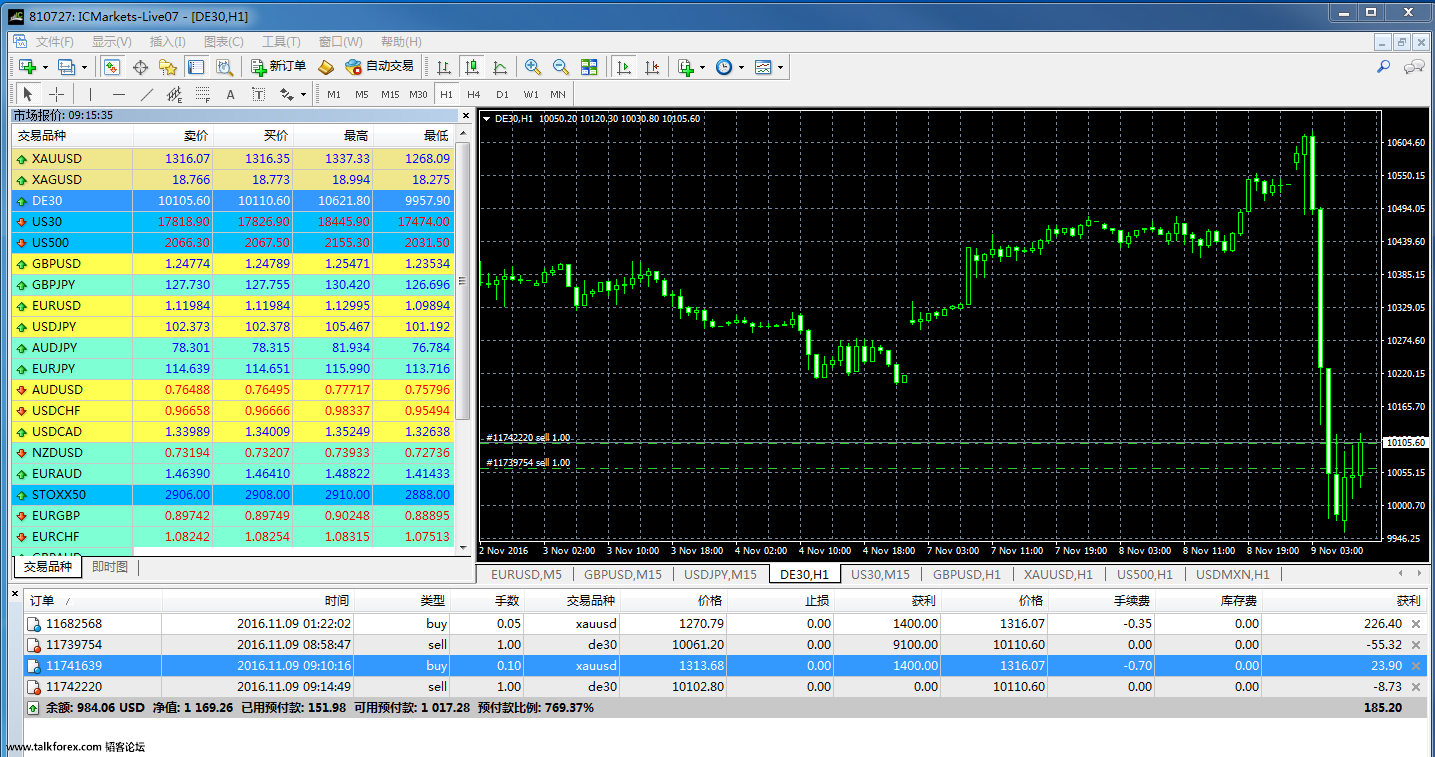The image size is (1435, 757).
Task: Select order 11739754 row in terminal
Action: pos(725,645)
